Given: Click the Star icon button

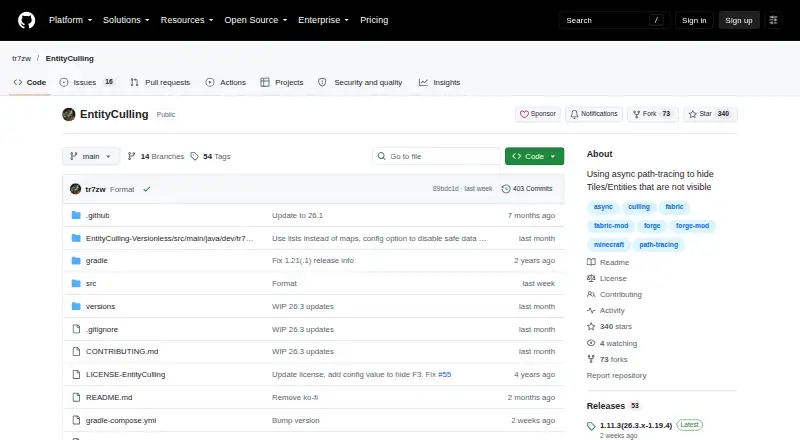Looking at the screenshot, I should pos(692,114).
